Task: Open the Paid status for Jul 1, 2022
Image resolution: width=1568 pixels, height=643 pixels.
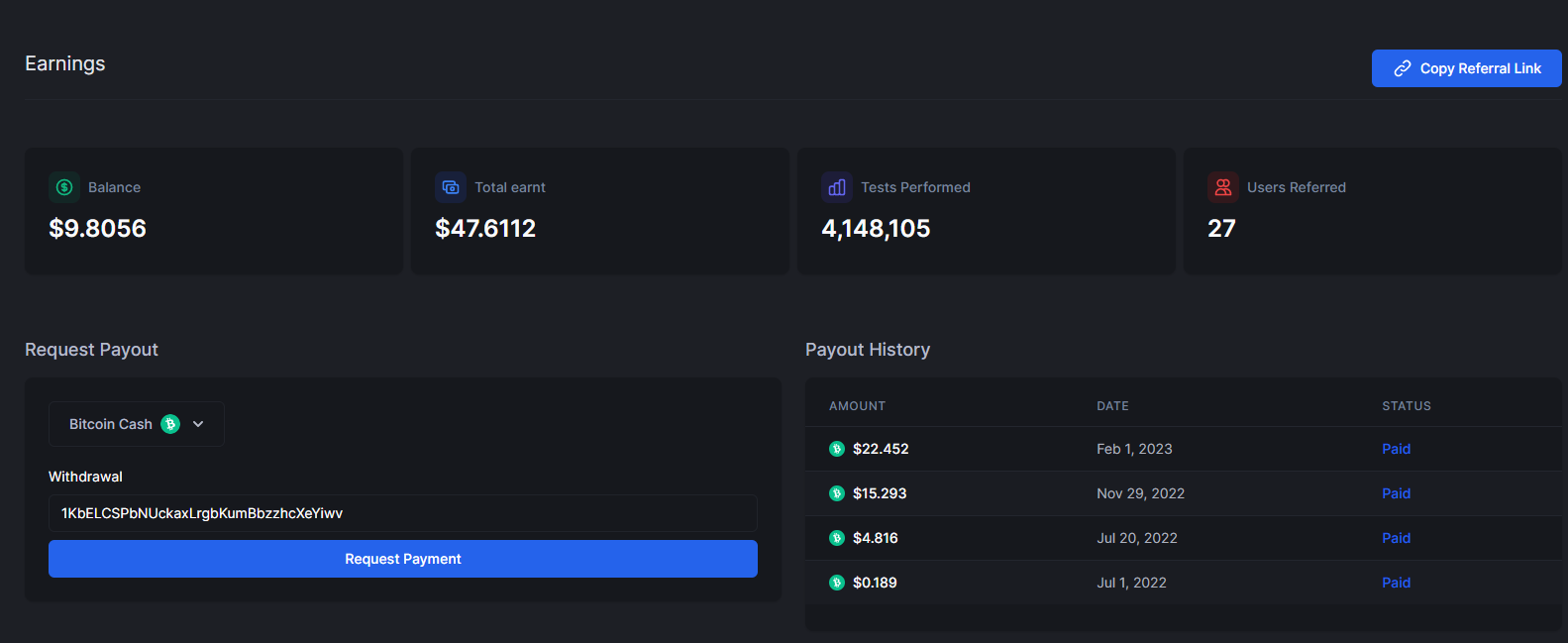Action: (x=1396, y=583)
